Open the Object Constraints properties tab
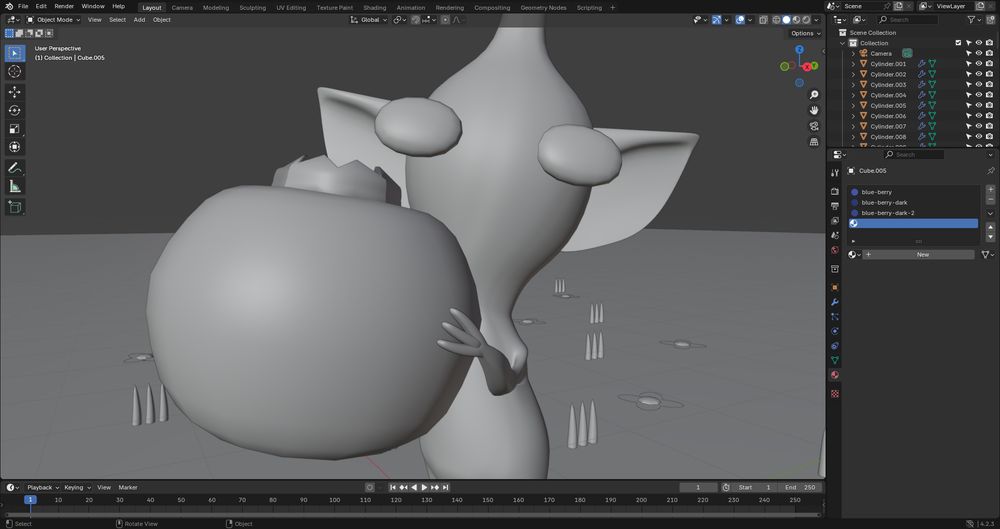 (x=835, y=346)
